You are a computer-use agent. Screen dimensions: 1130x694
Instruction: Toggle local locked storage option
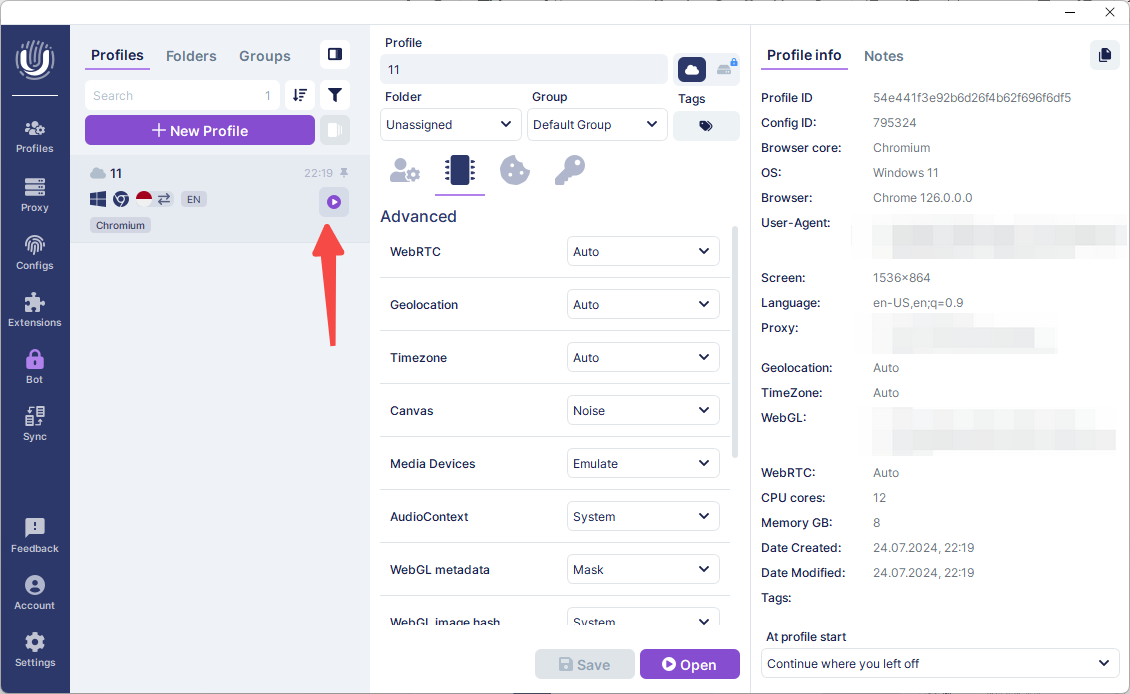pyautogui.click(x=726, y=69)
